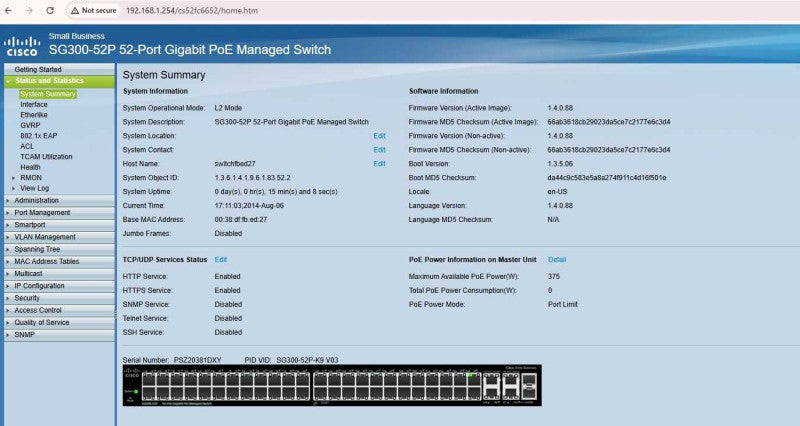This screenshot has height=426, width=800.
Task: Click the SSH Service Disabled status
Action: [x=228, y=332]
